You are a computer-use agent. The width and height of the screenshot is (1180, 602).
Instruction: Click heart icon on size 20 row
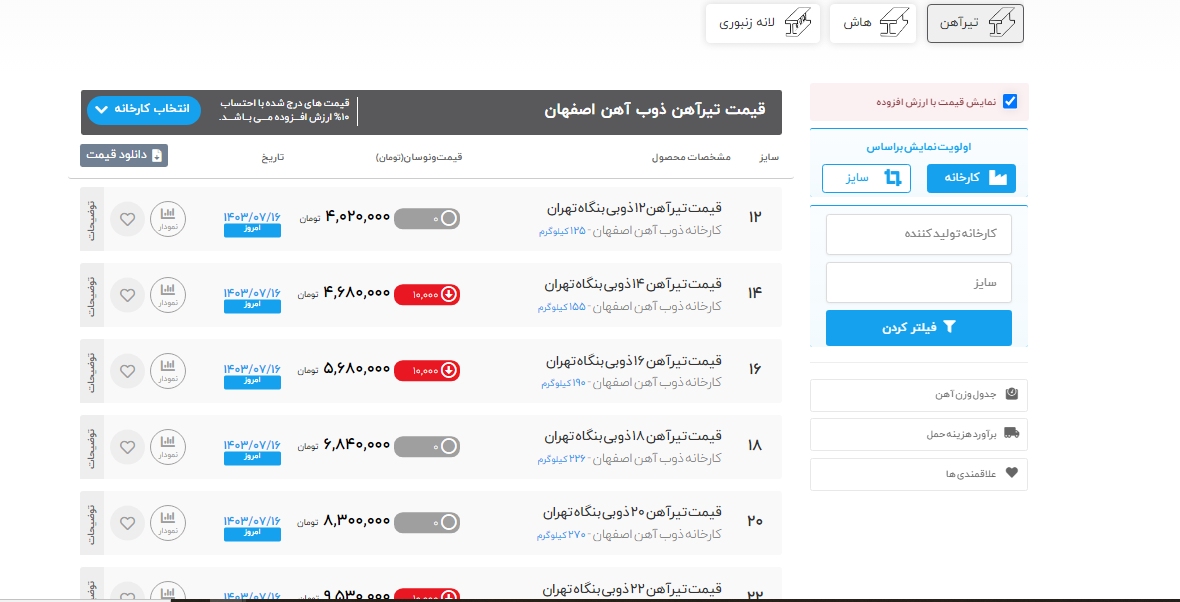pos(127,523)
